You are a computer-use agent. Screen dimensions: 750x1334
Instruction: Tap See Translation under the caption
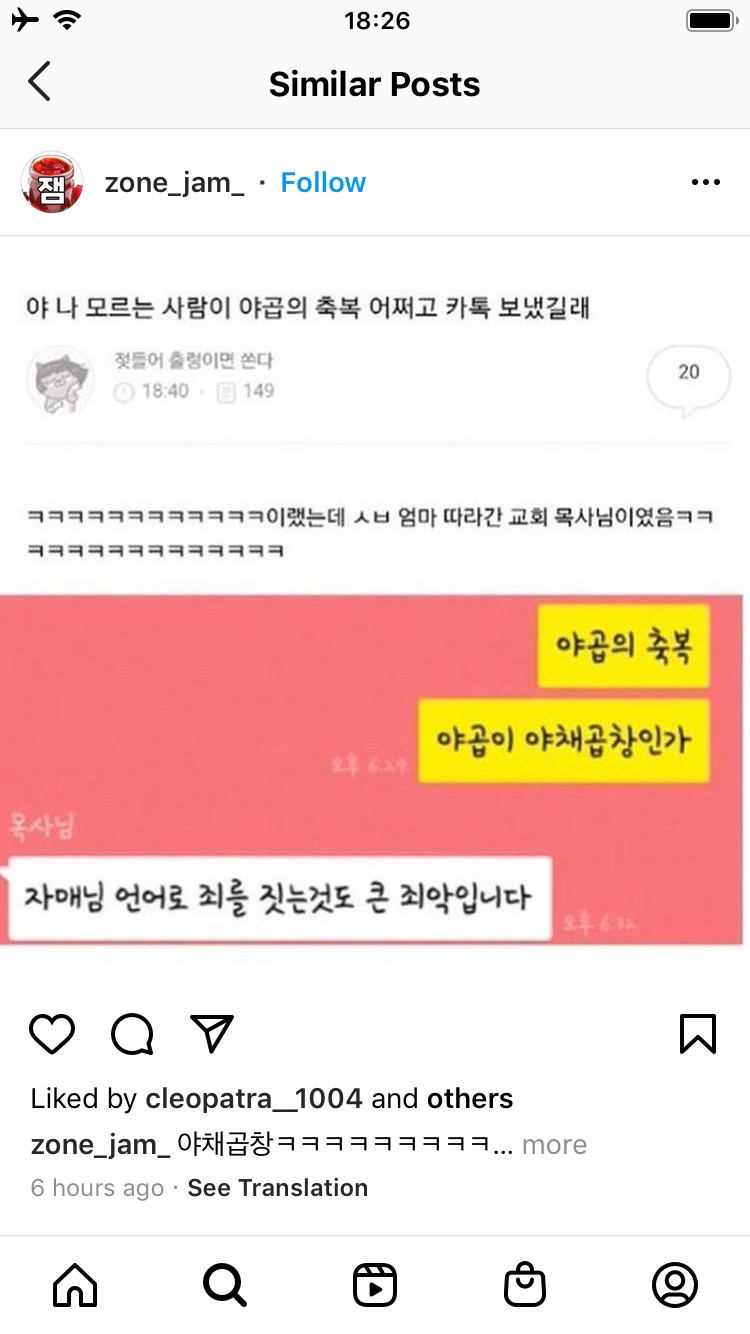coord(278,1188)
